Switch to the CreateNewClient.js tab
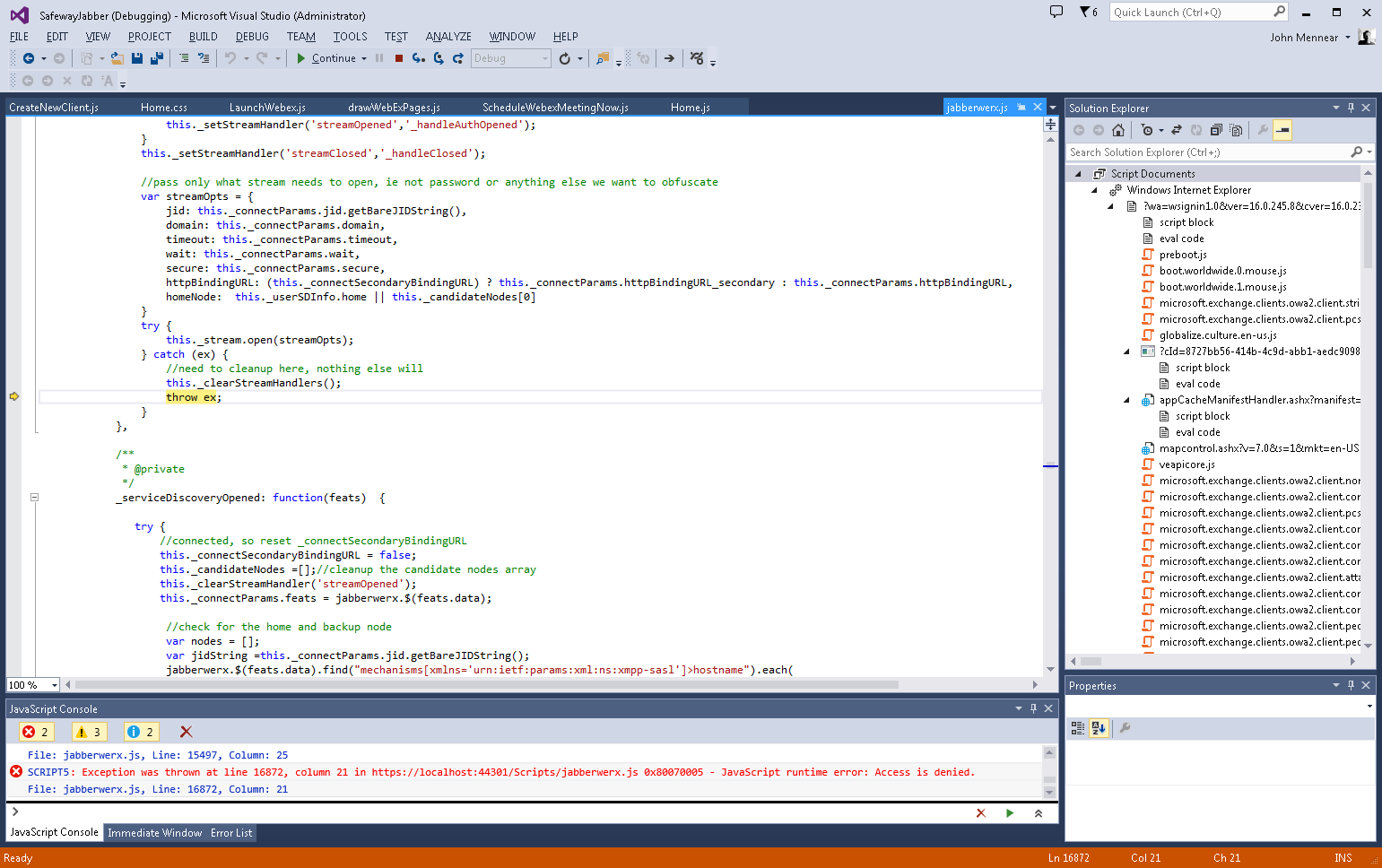This screenshot has height=868, width=1382. (54, 108)
